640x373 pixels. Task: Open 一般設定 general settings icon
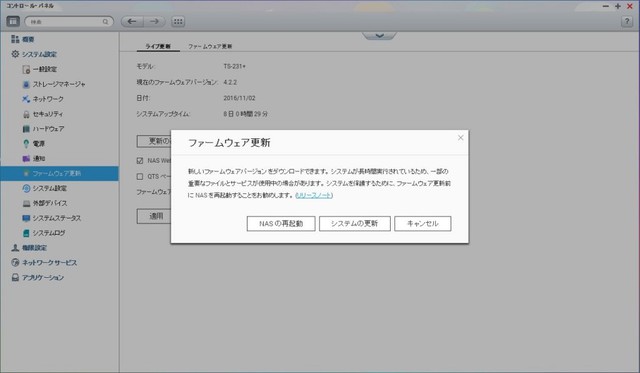pos(26,69)
